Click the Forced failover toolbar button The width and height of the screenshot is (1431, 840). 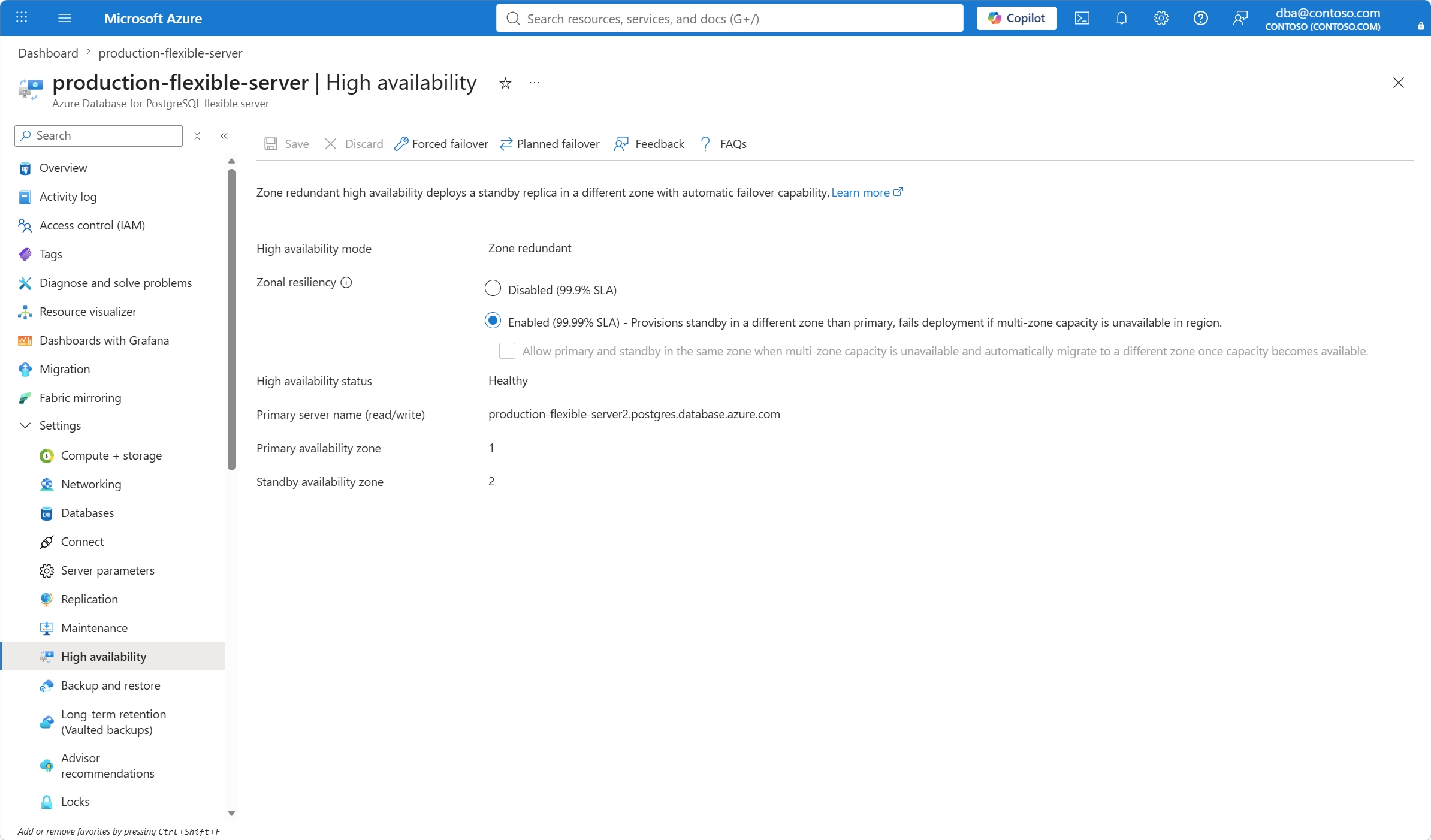point(441,144)
